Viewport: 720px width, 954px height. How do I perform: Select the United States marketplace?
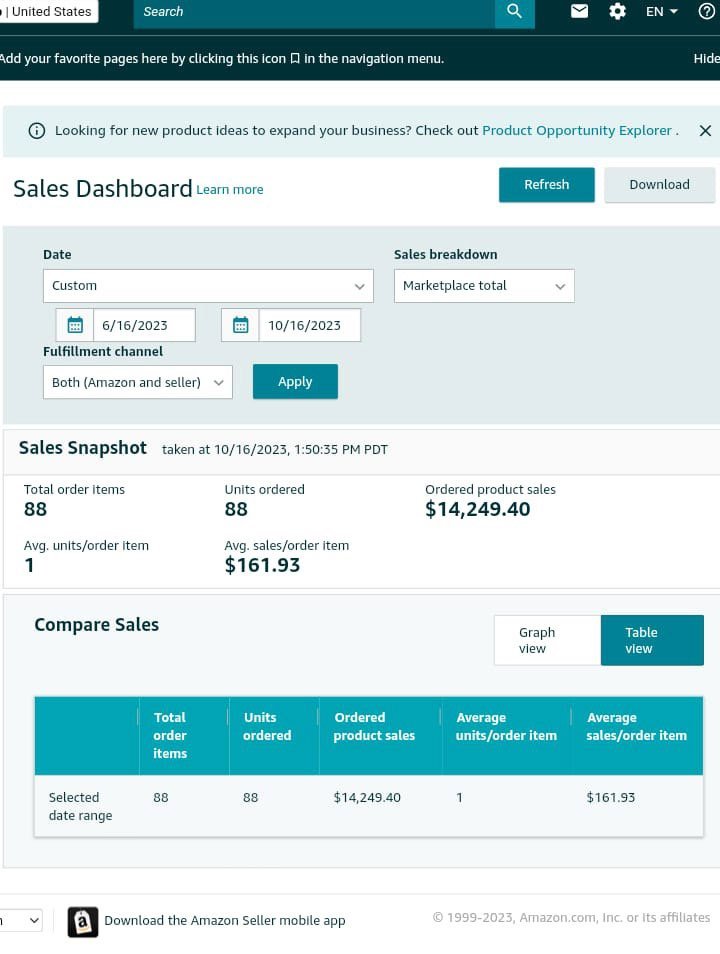pos(50,11)
